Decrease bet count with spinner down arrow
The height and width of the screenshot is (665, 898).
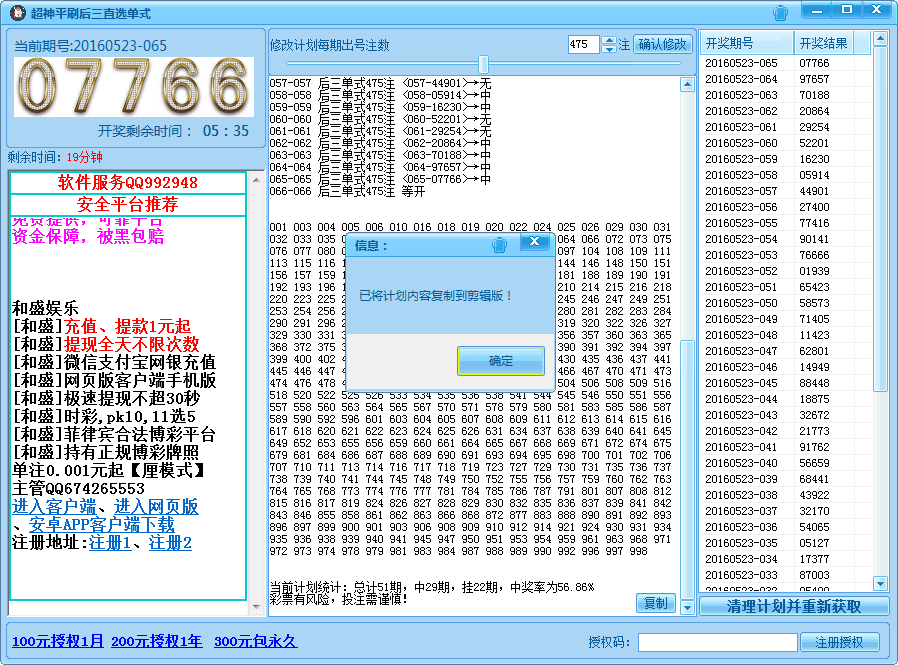pyautogui.click(x=609, y=49)
